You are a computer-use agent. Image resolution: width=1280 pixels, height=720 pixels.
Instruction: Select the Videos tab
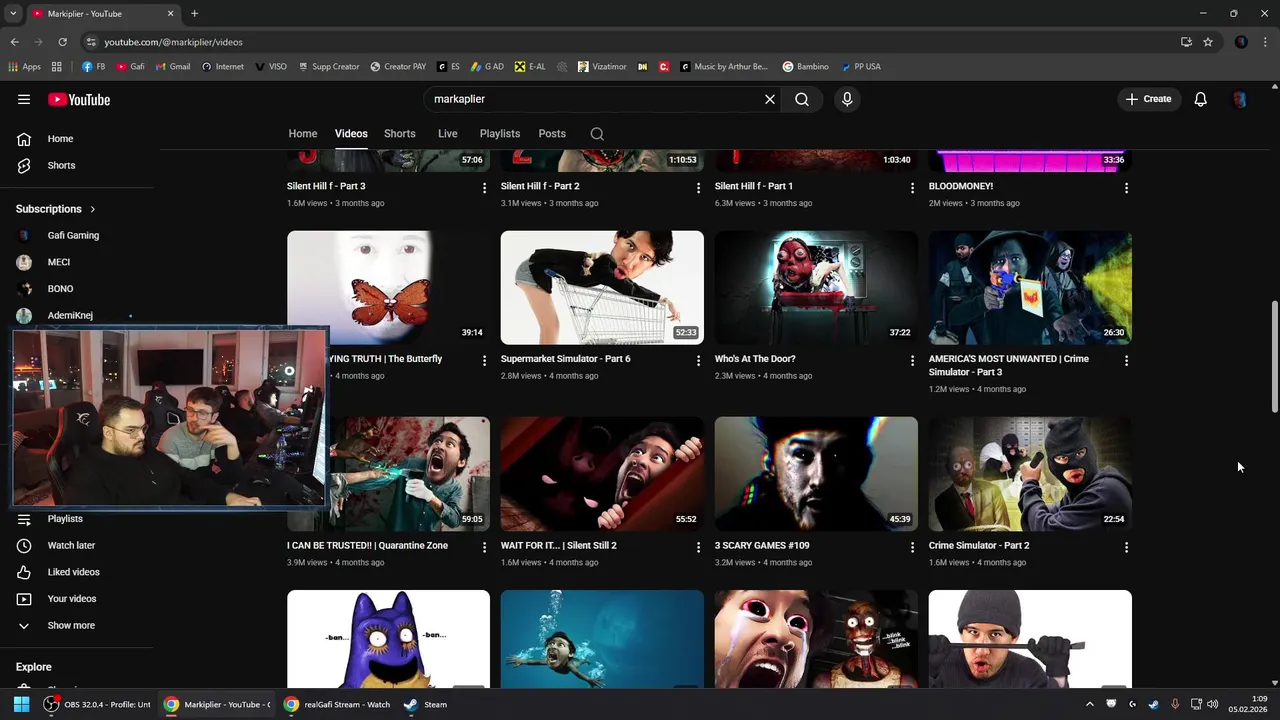pyautogui.click(x=351, y=134)
